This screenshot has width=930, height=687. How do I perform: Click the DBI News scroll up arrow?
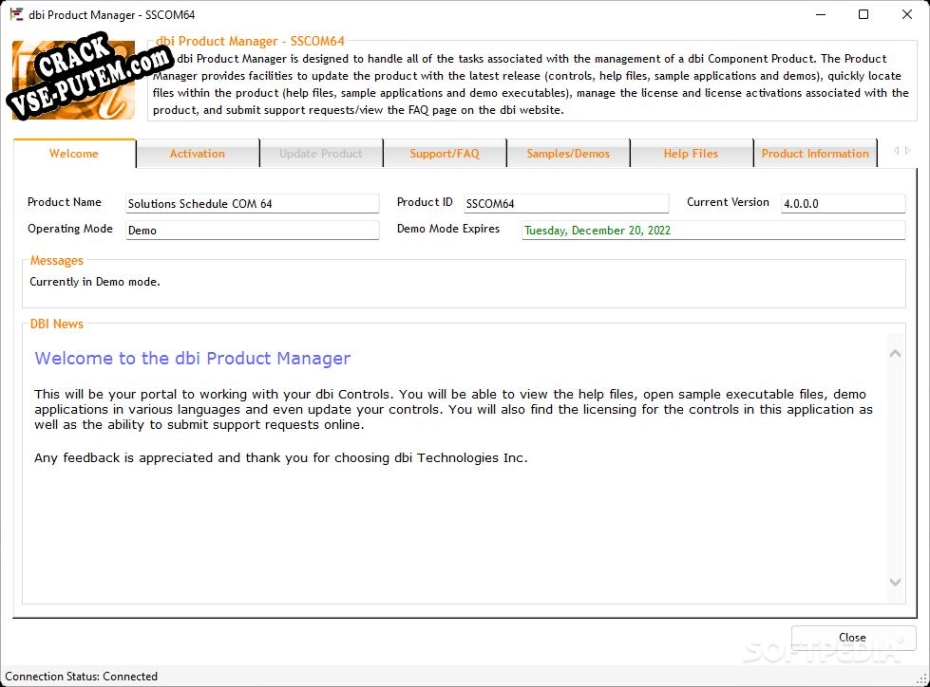tap(896, 354)
